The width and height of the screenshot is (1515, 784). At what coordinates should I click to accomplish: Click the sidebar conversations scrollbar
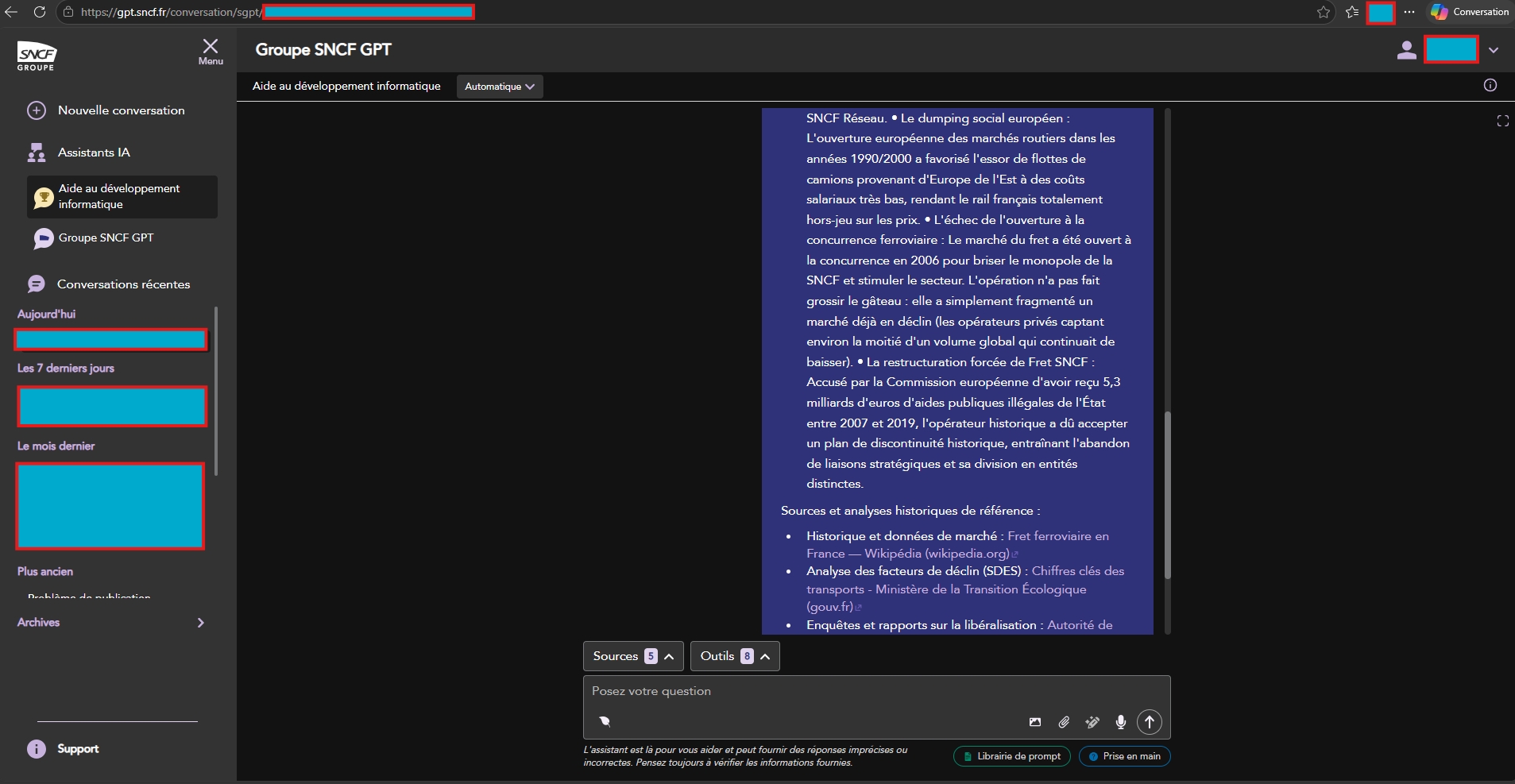215,391
